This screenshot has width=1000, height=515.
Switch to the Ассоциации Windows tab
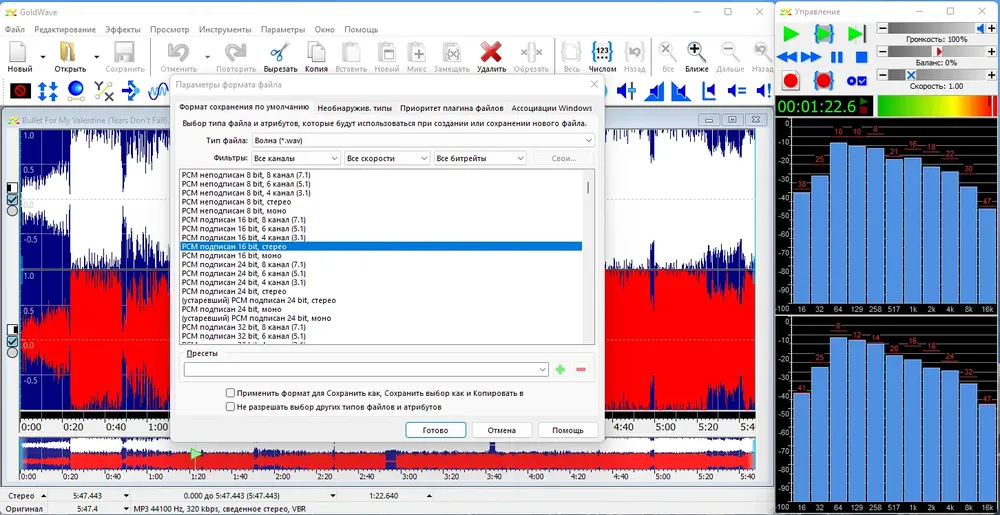(x=552, y=108)
